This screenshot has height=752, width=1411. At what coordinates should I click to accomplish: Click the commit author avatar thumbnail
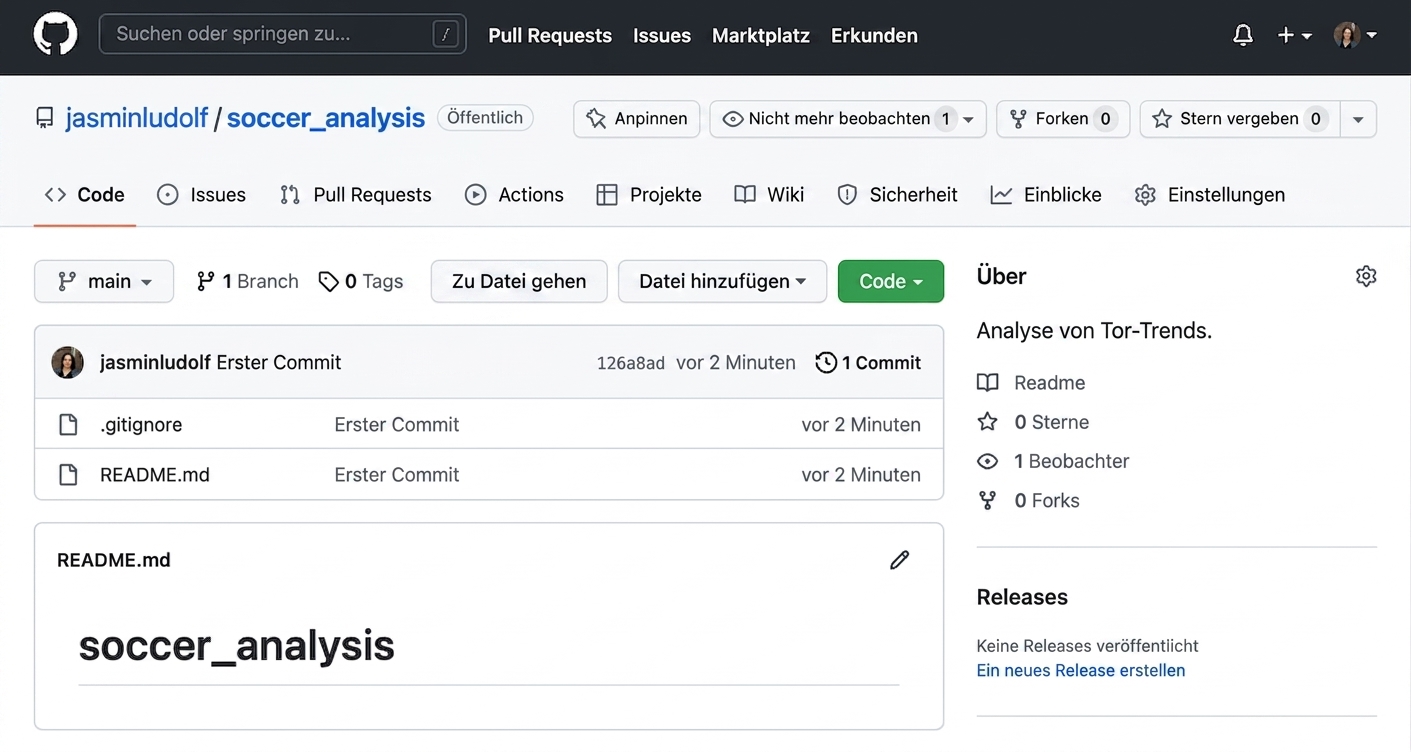click(x=68, y=363)
